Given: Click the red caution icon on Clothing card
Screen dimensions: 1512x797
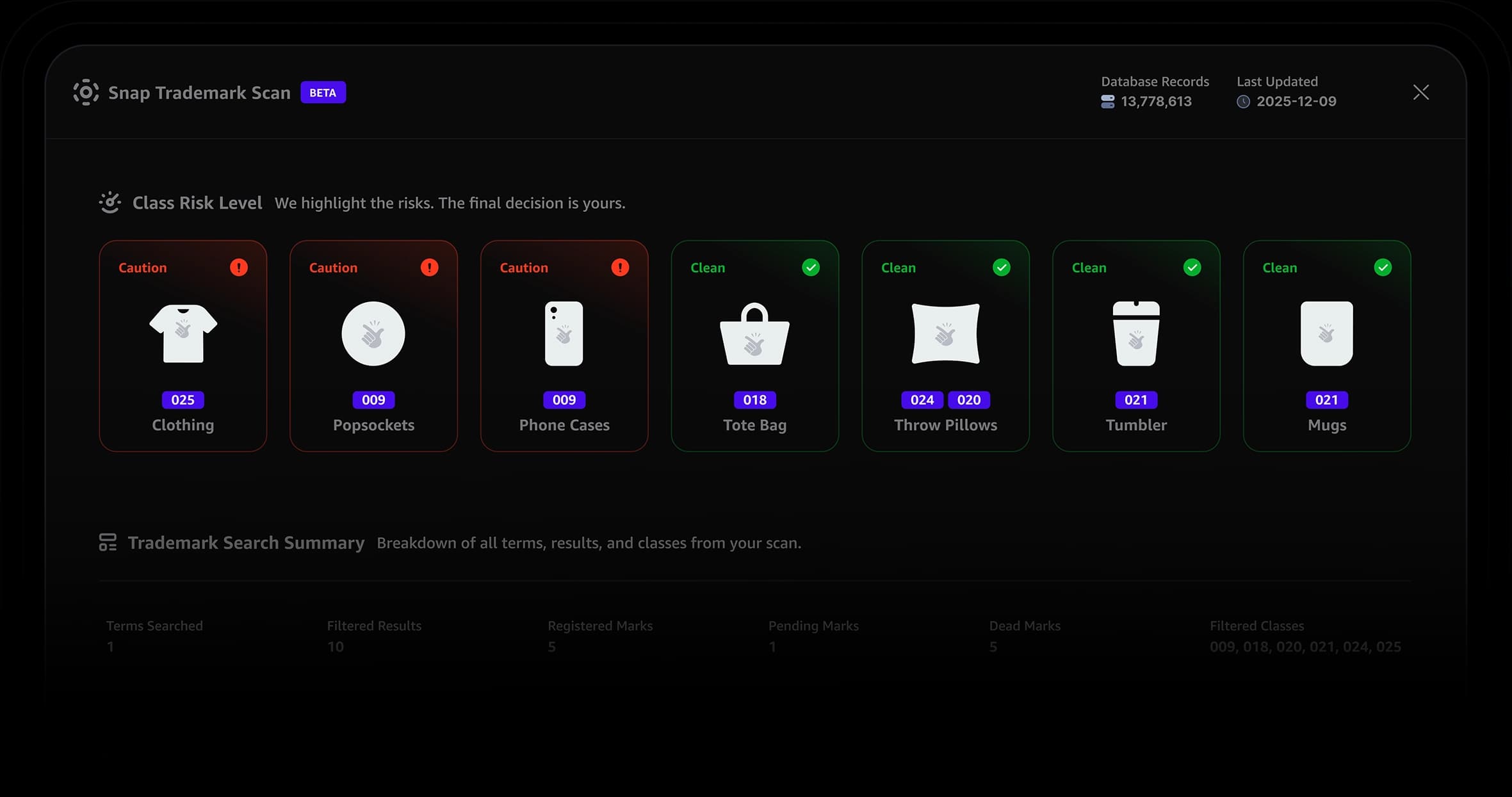Looking at the screenshot, I should [x=238, y=268].
